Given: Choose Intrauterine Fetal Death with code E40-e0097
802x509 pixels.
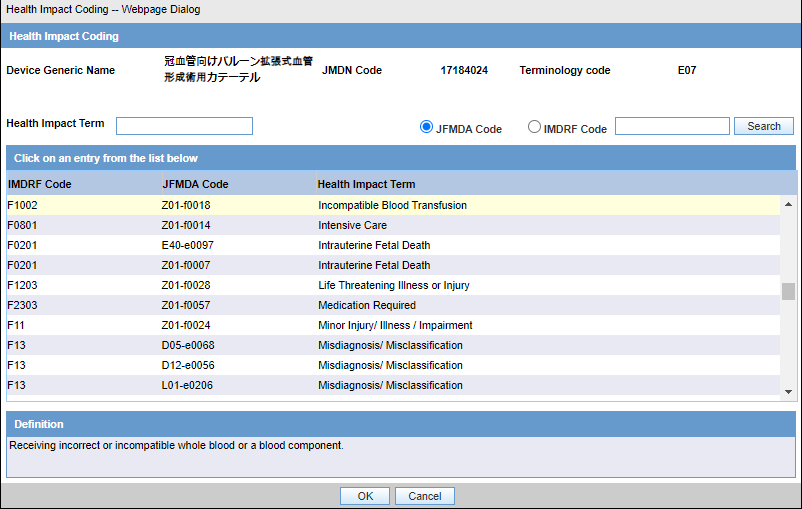Looking at the screenshot, I should click(x=393, y=245).
